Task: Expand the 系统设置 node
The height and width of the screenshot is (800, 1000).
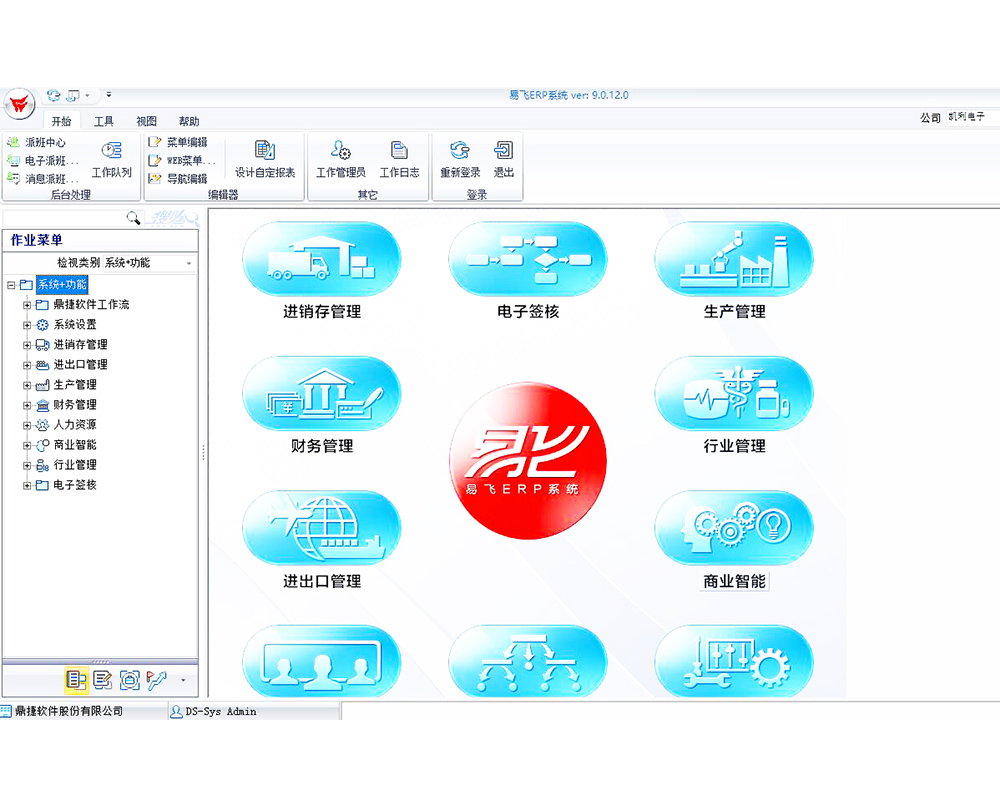Action: [27, 325]
